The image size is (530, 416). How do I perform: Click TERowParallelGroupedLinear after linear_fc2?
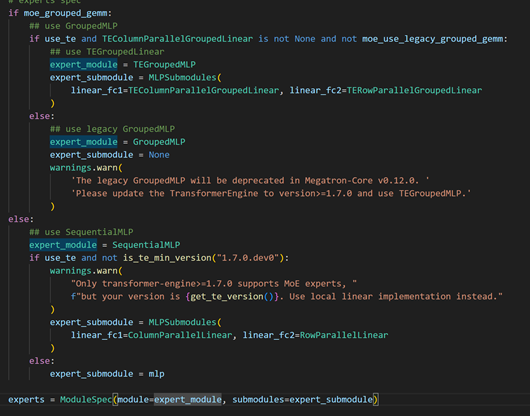[414, 91]
